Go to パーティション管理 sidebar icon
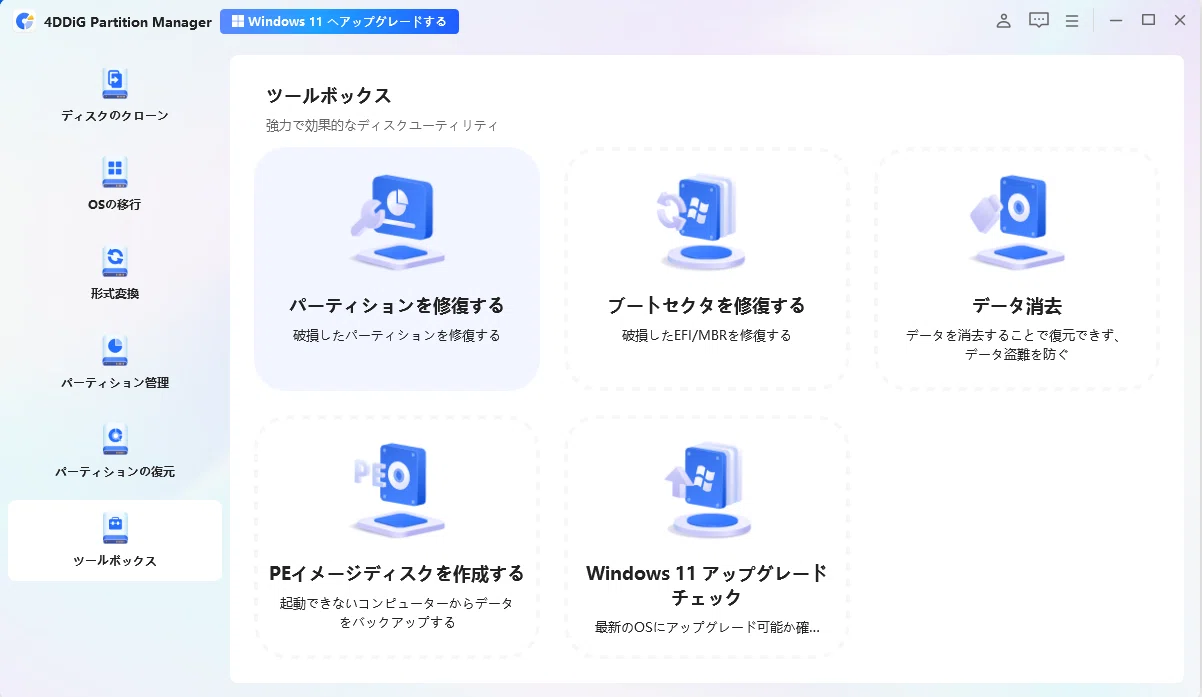 coord(115,350)
